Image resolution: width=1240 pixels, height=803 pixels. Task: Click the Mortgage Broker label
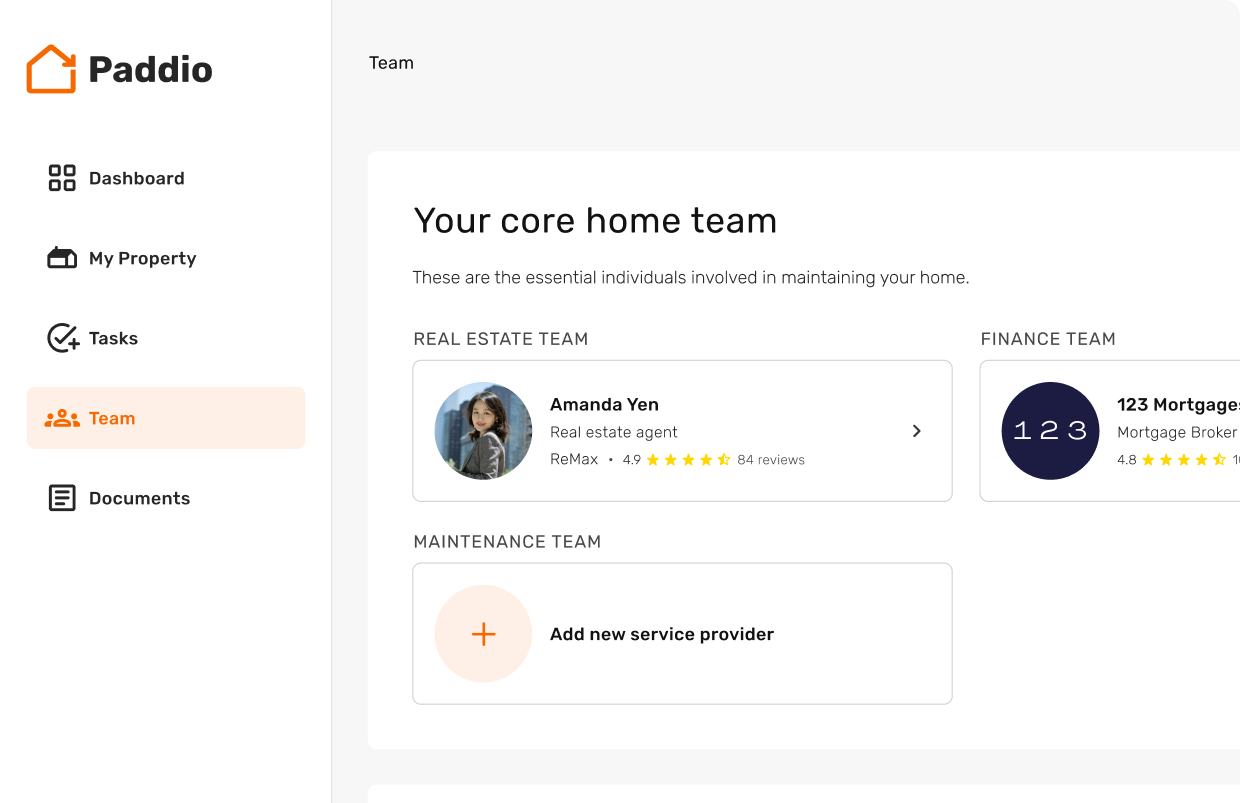pos(1177,432)
